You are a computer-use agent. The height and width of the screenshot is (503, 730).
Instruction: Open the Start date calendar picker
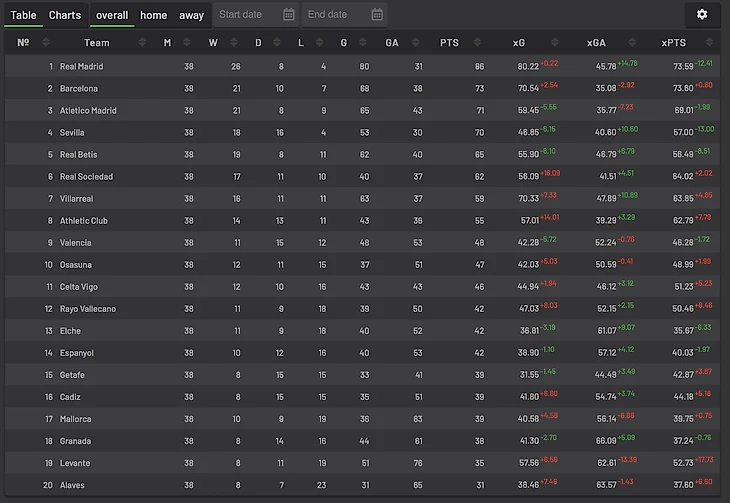click(289, 15)
